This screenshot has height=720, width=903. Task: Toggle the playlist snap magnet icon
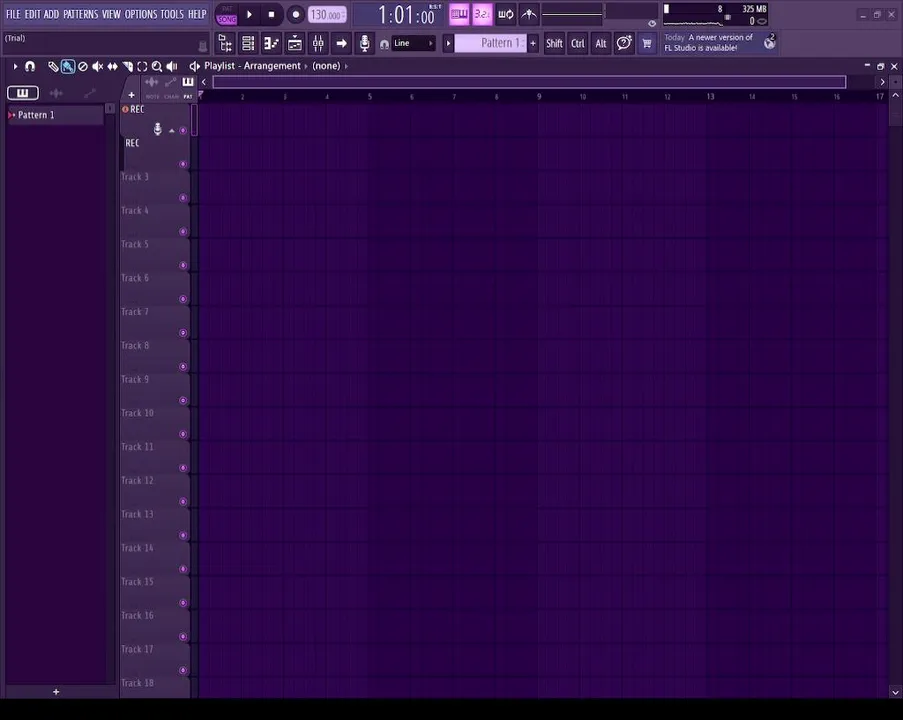point(30,66)
